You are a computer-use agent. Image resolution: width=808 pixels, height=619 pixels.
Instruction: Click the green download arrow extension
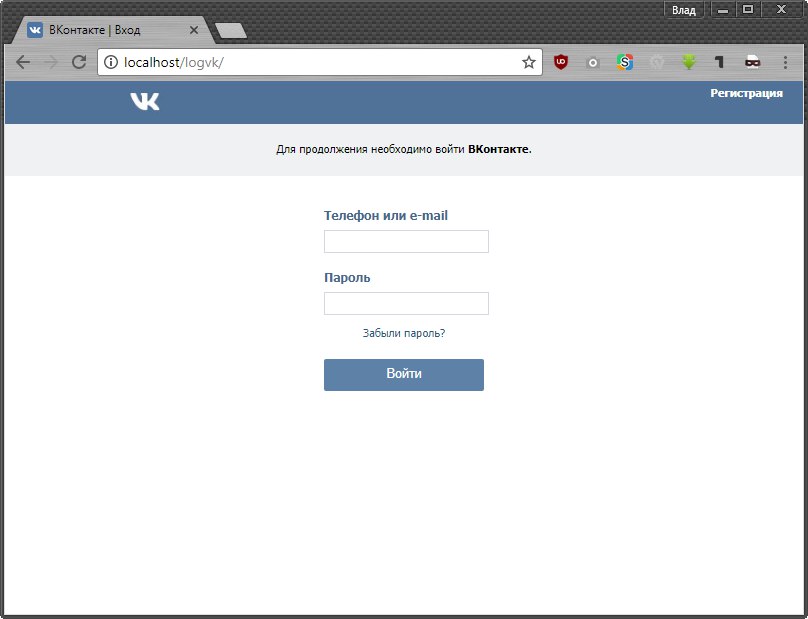(688, 62)
